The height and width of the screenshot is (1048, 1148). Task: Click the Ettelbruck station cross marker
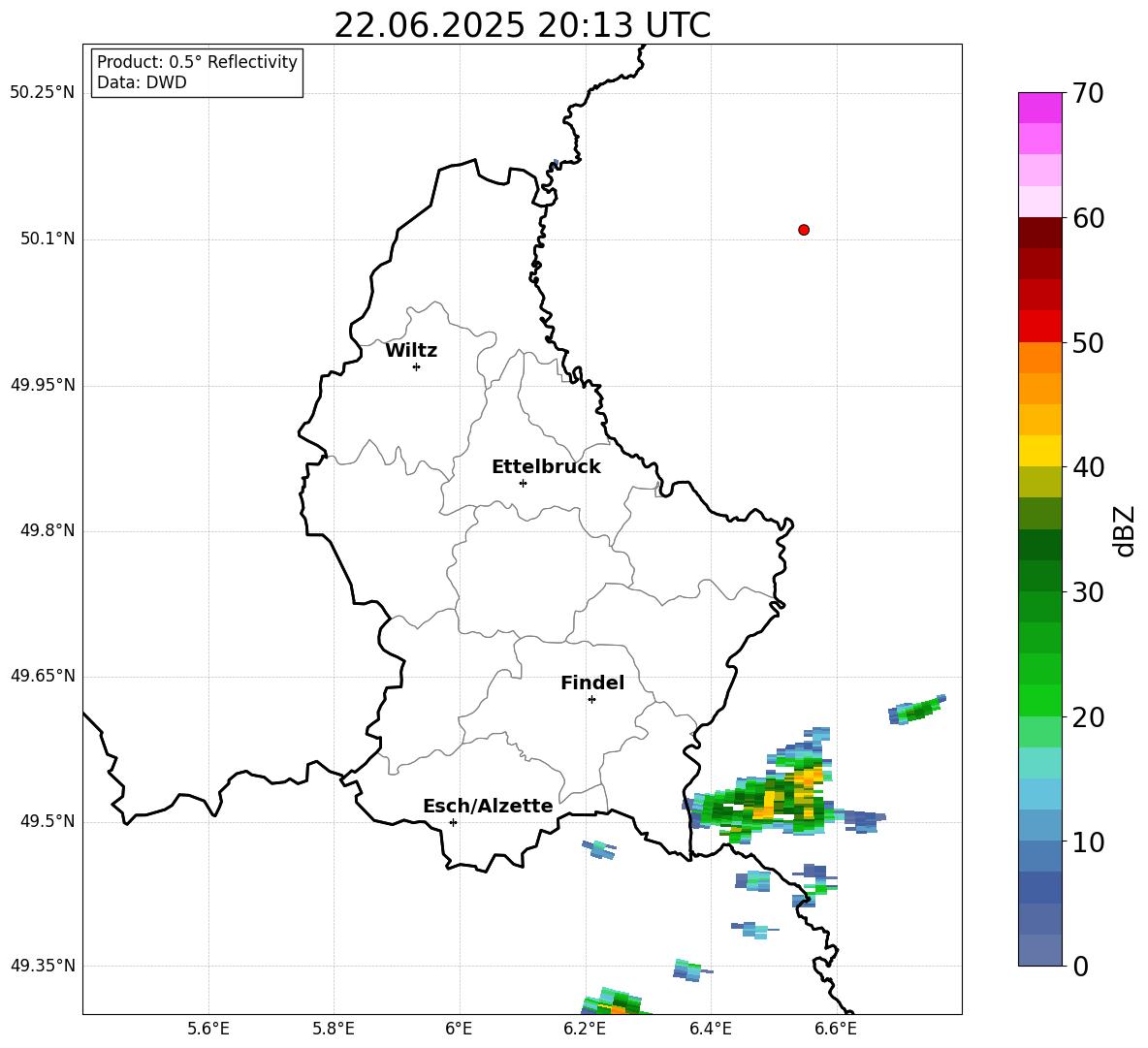click(x=523, y=483)
